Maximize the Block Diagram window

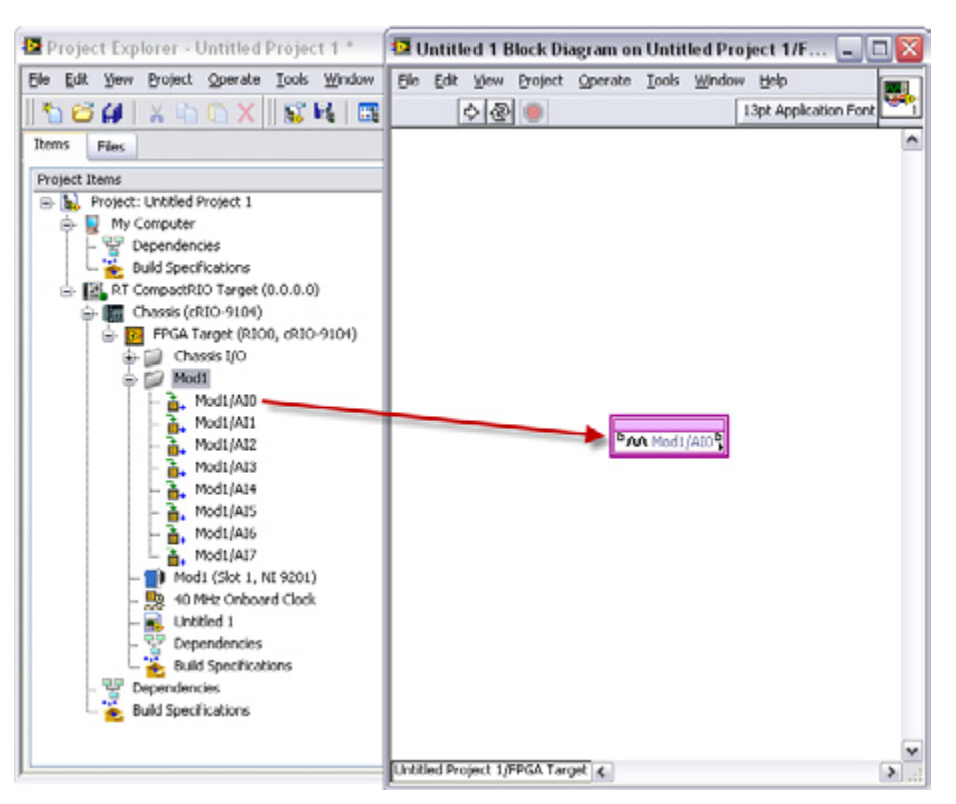(879, 49)
